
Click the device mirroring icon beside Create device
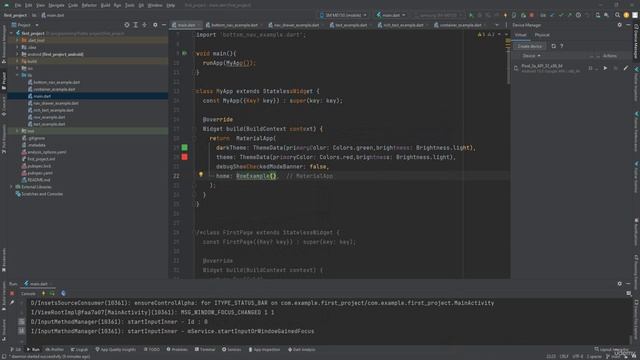click(553, 46)
